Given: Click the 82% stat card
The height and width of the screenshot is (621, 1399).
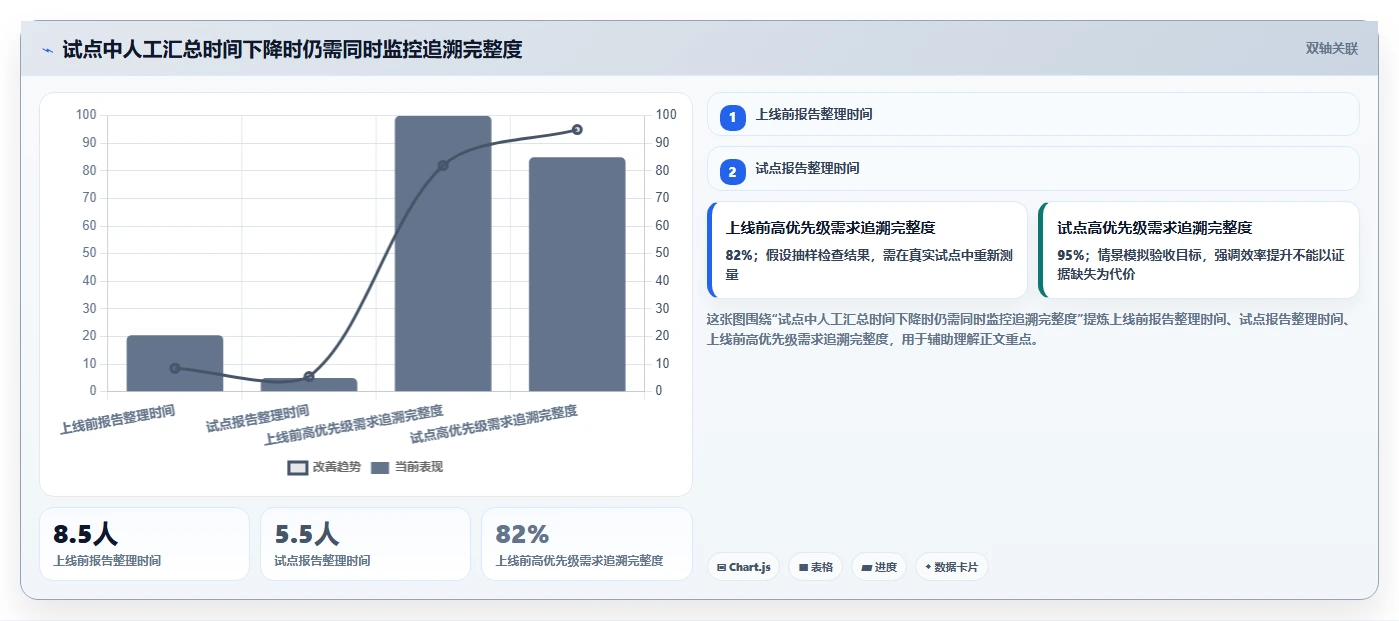Looking at the screenshot, I should pyautogui.click(x=586, y=544).
